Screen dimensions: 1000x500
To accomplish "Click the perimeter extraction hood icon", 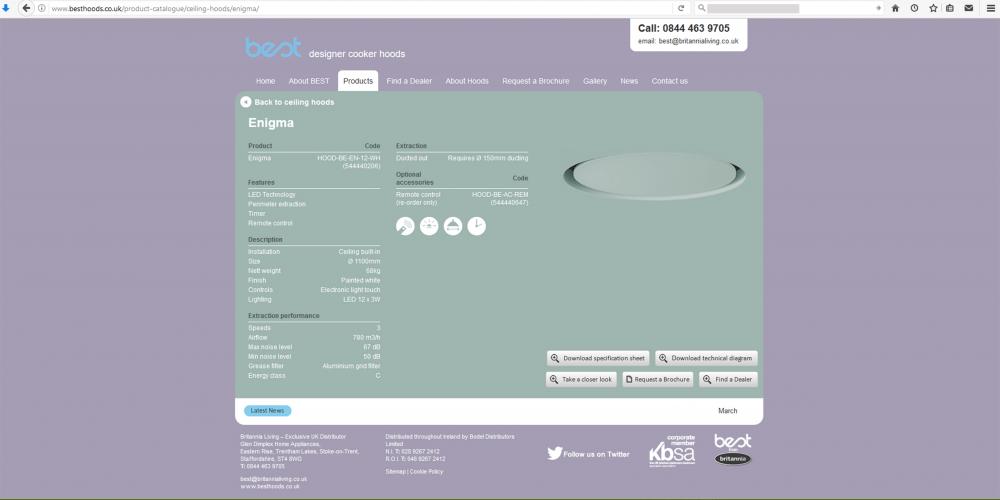I will point(453,226).
